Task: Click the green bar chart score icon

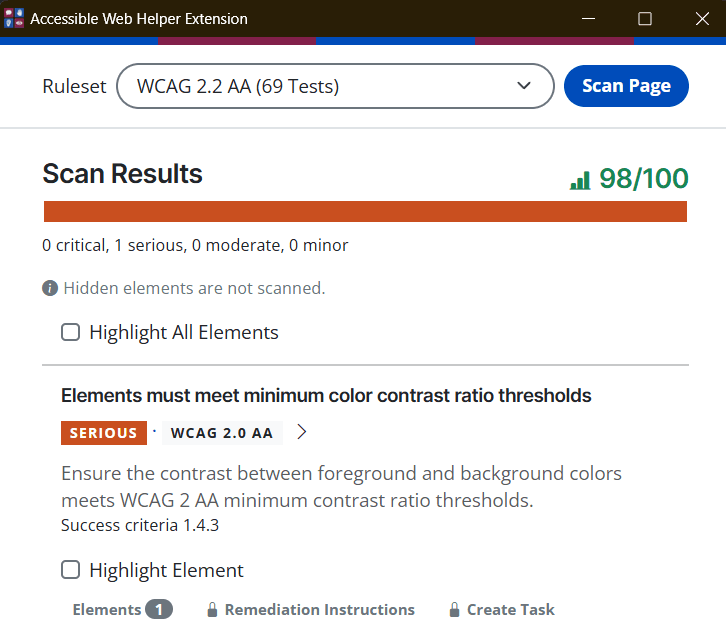Action: click(x=580, y=180)
